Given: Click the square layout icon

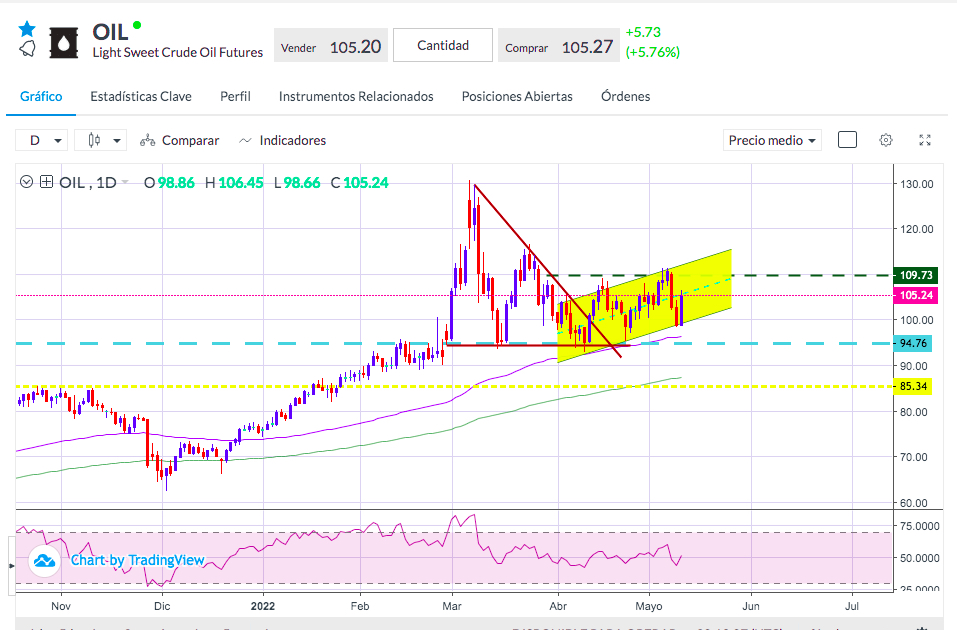Looking at the screenshot, I should pyautogui.click(x=847, y=140).
